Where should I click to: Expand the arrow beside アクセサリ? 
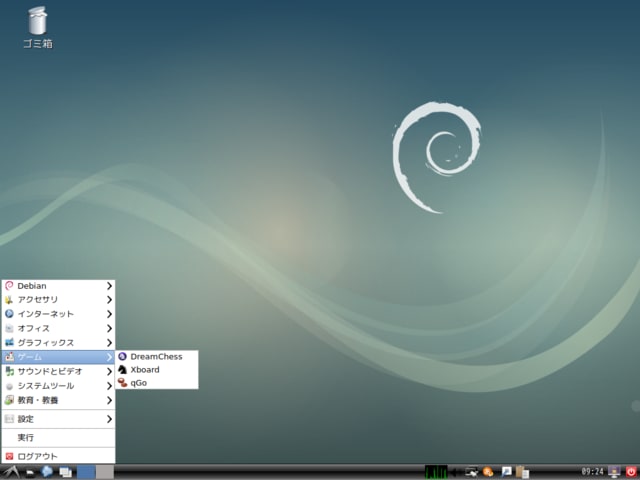coord(109,300)
